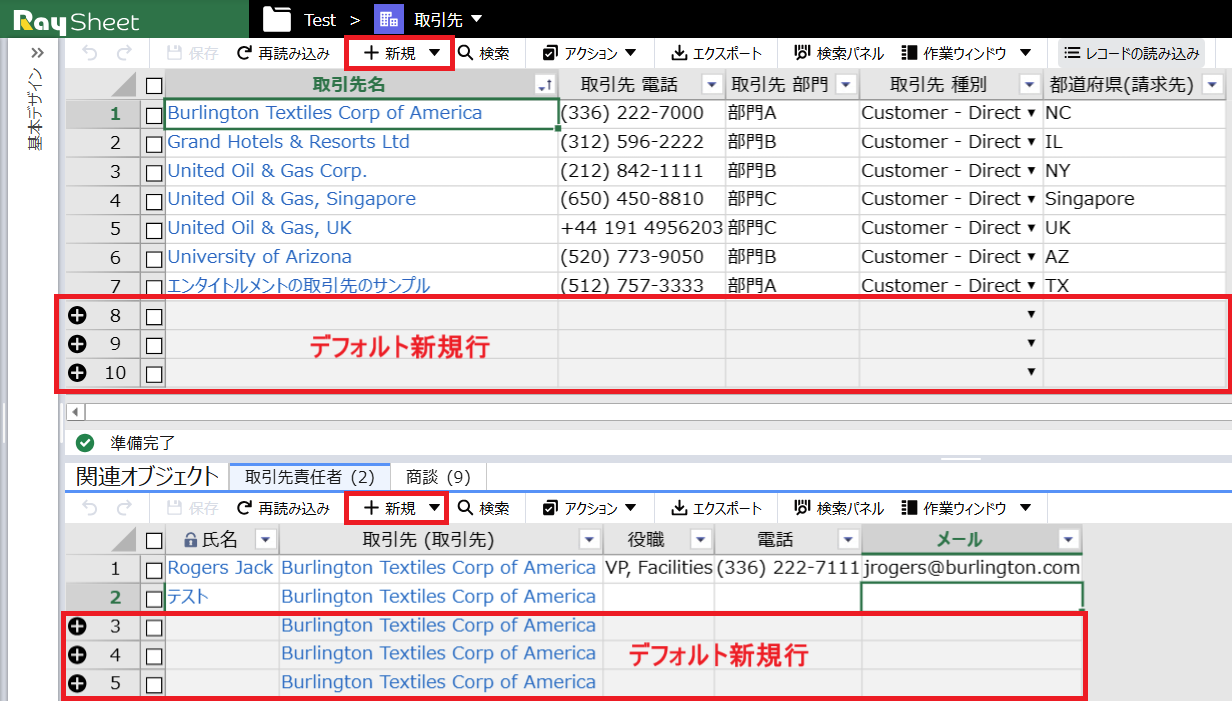This screenshot has height=701, width=1232.
Task: Open the メール column filter dropdown
Action: point(1068,540)
